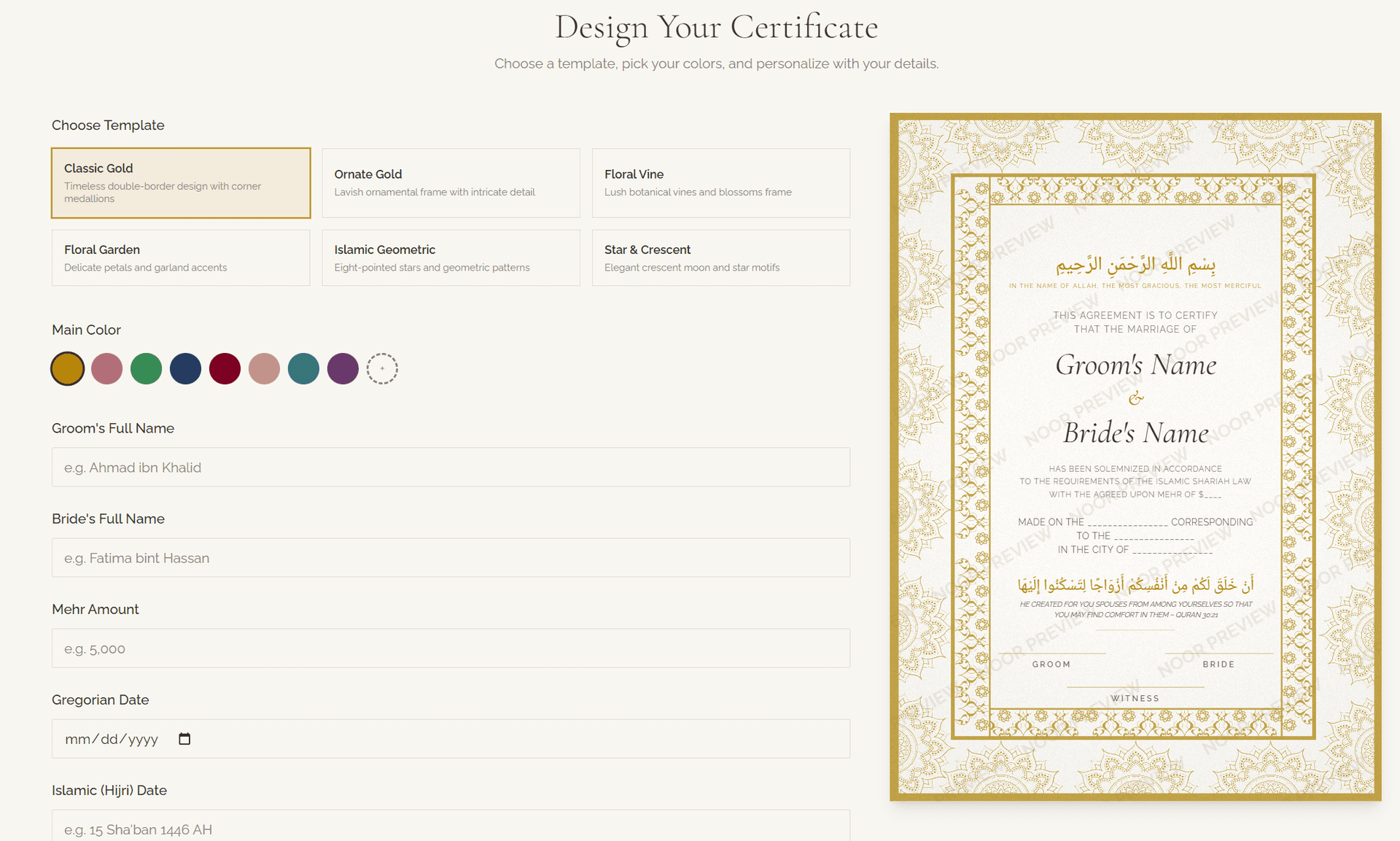Open the calendar picker in Gregorian Date field

click(x=184, y=738)
